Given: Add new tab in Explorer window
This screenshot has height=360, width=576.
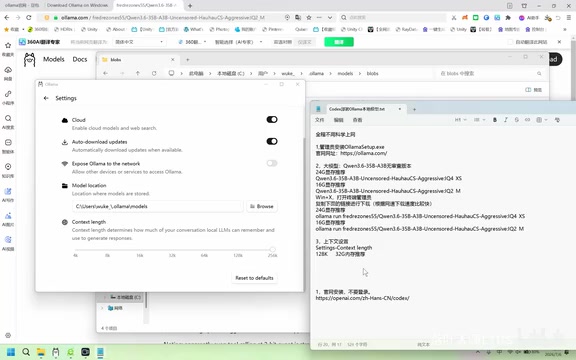Looking at the screenshot, I should [187, 60].
